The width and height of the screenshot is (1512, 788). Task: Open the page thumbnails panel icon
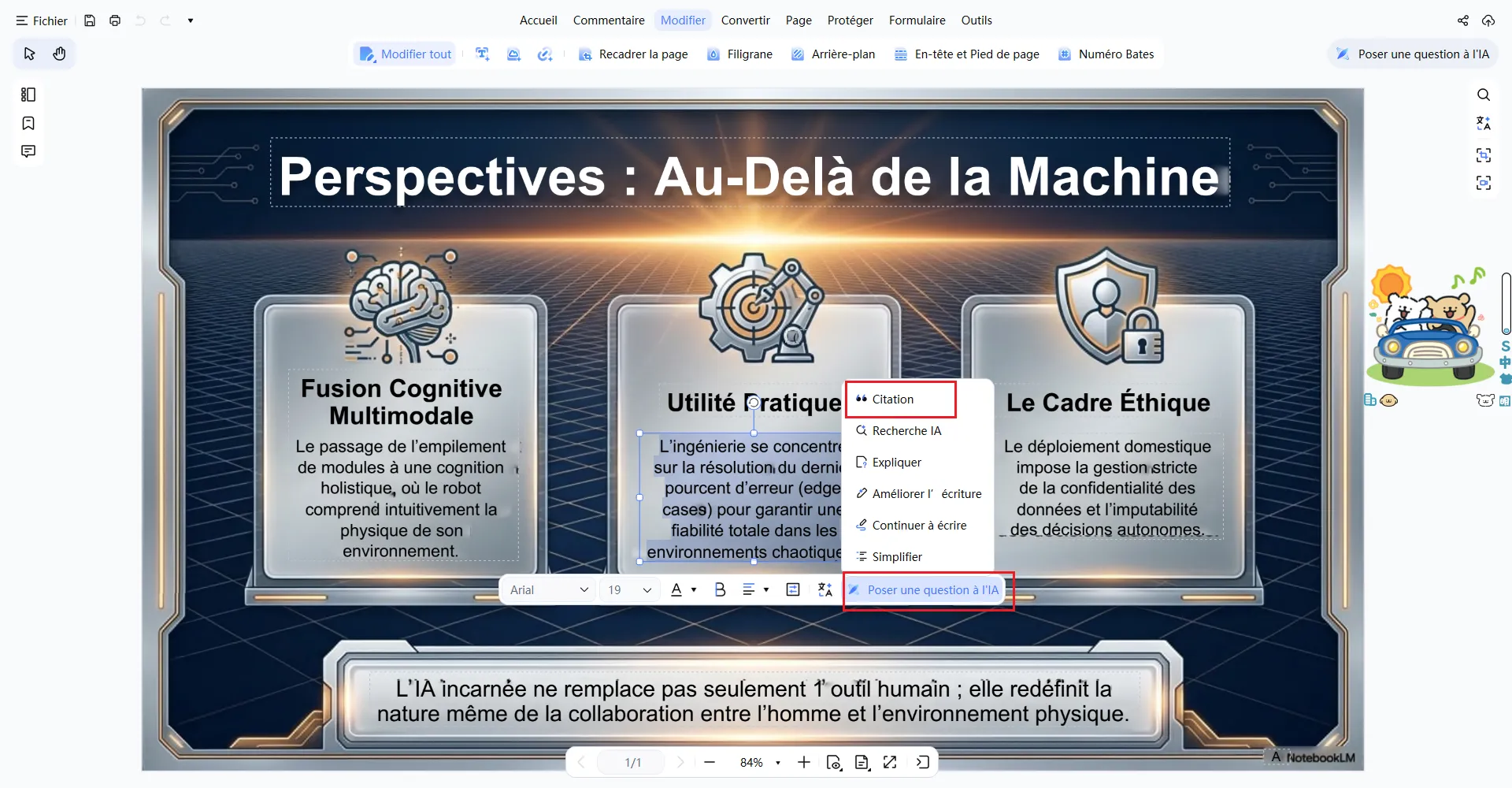28,95
